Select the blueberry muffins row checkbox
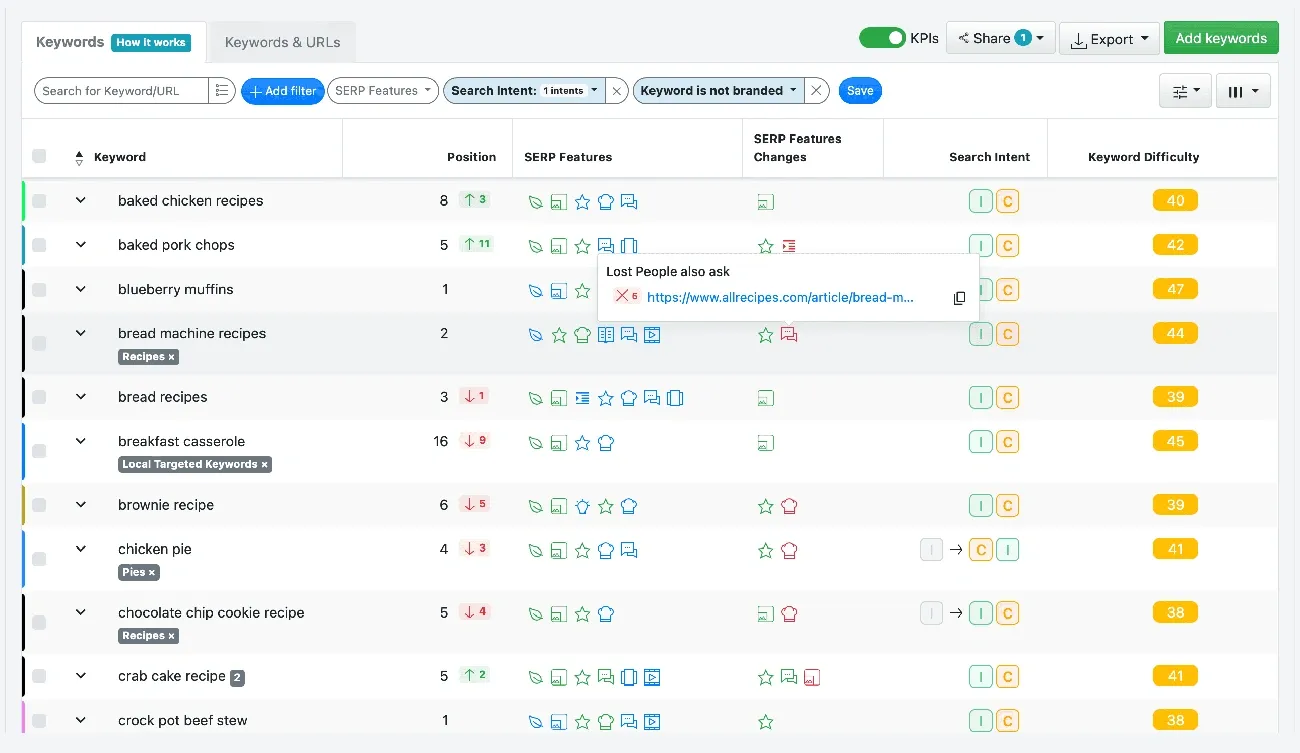Viewport: 1300px width, 753px height. (x=39, y=290)
